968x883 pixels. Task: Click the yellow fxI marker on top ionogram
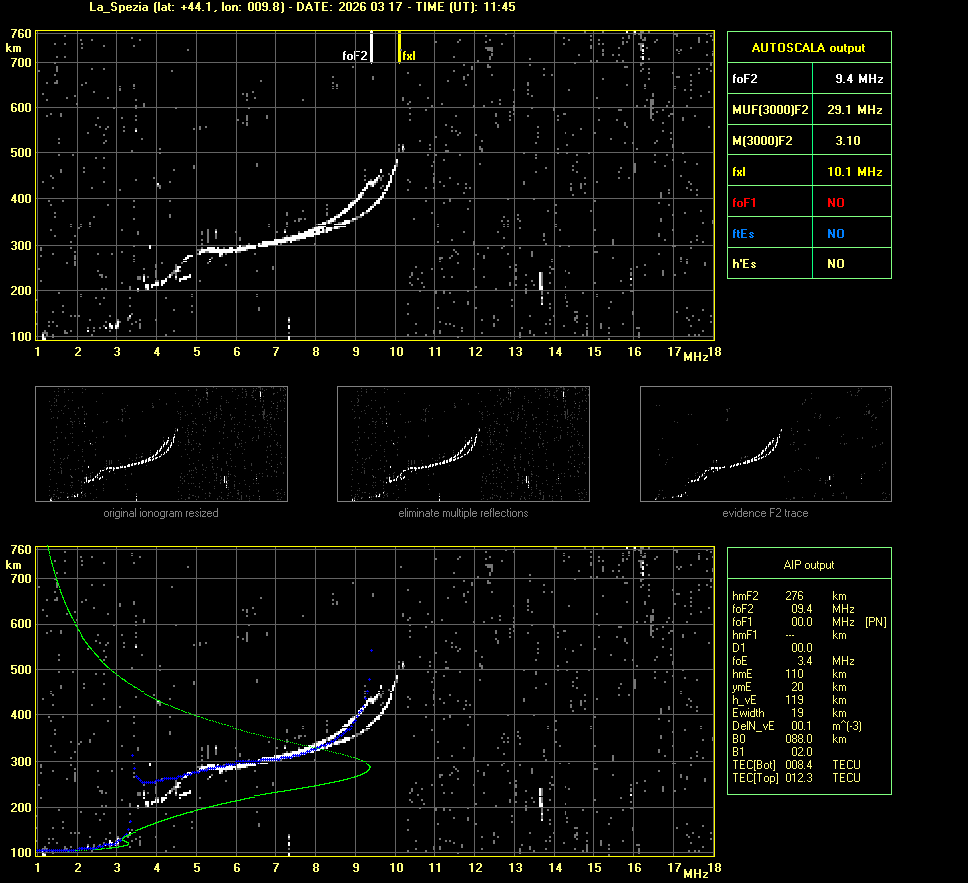pos(400,48)
